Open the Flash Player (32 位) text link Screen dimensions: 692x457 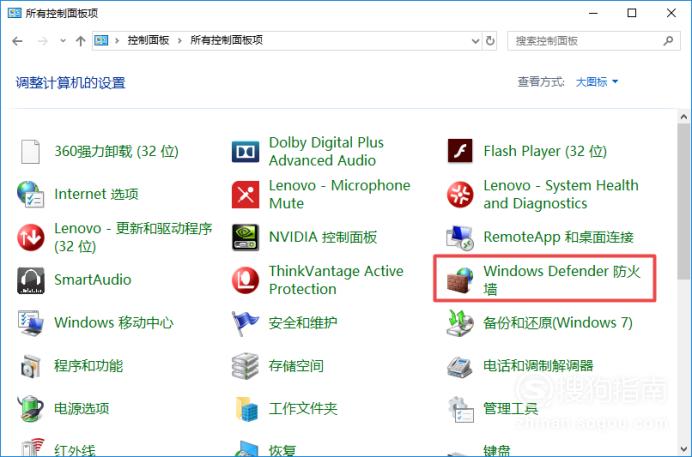tap(545, 151)
